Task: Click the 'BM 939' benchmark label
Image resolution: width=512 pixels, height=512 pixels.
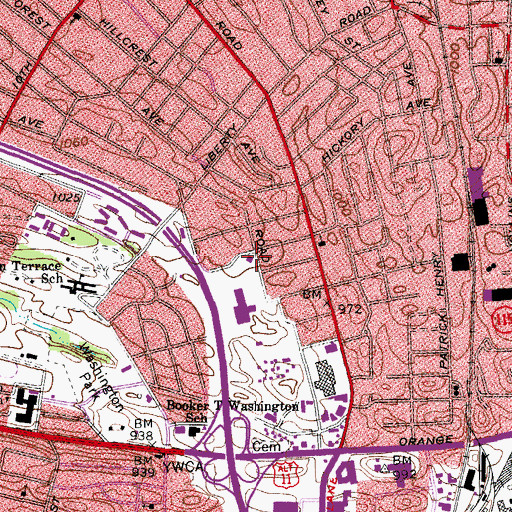Action: (x=144, y=466)
